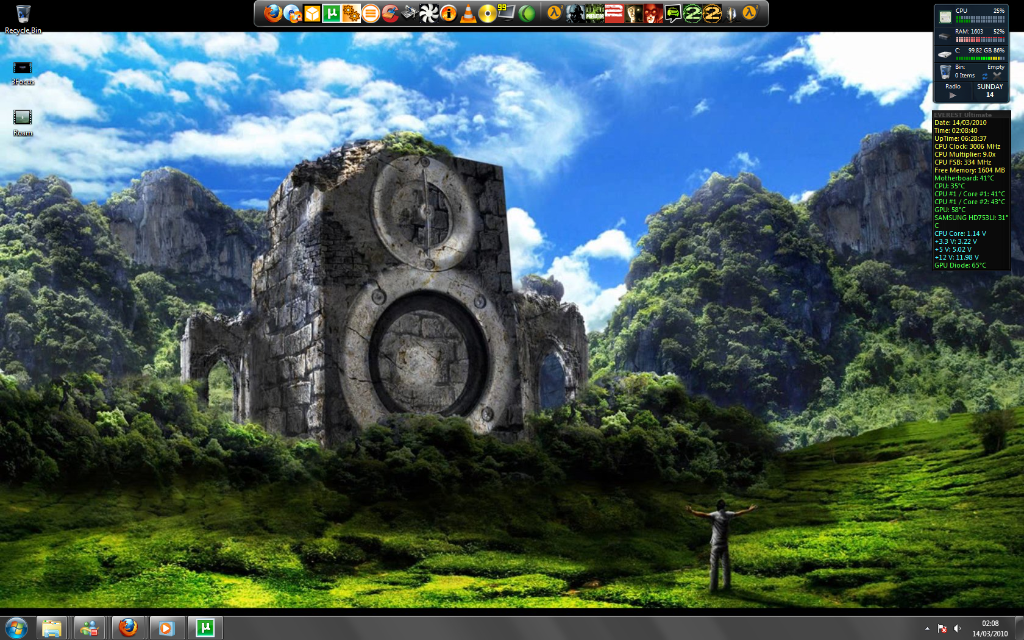
Task: Click the 'Motherboard: 41°C' reading
Action: (965, 178)
